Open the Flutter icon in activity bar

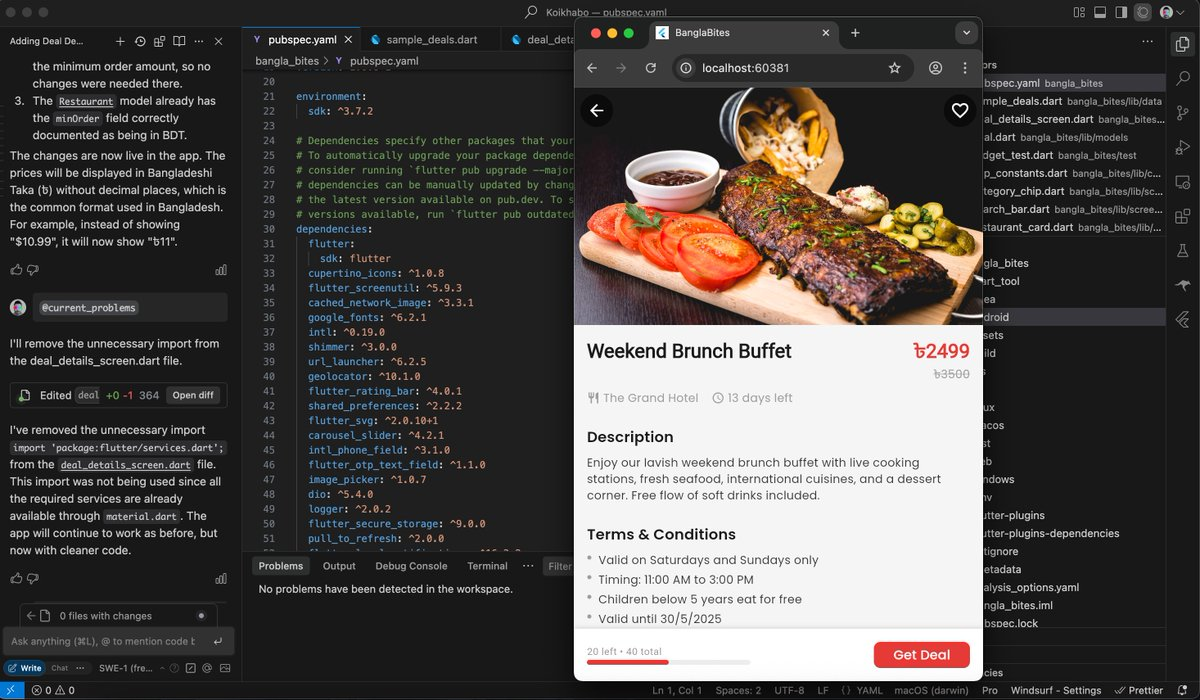[1183, 319]
